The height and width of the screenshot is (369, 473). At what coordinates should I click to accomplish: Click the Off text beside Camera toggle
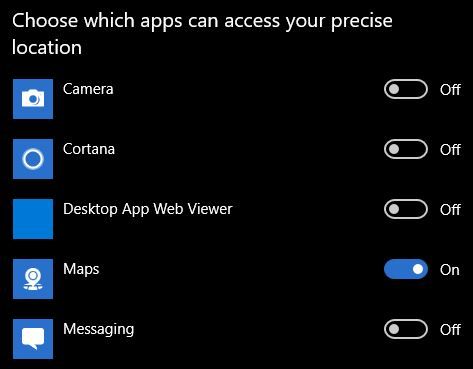click(450, 90)
